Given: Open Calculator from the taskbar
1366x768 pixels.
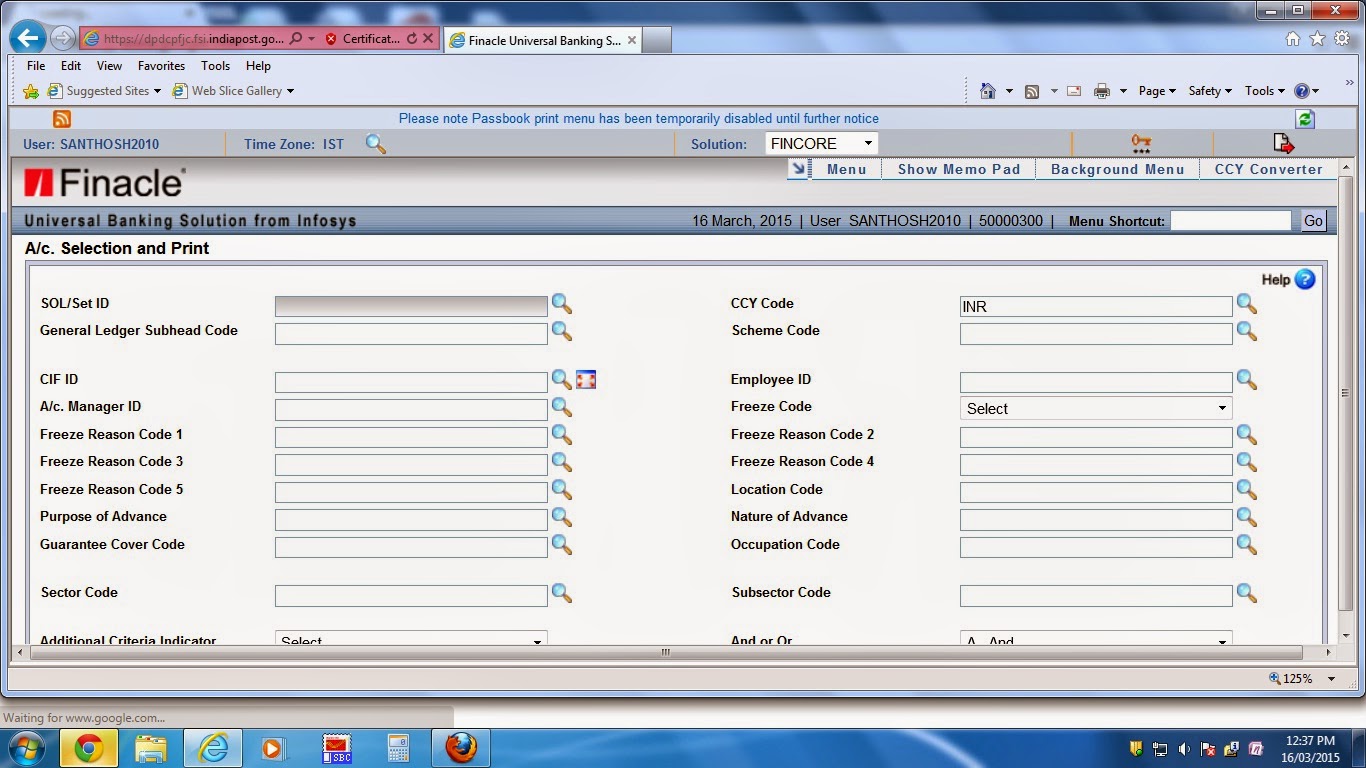Looking at the screenshot, I should pyautogui.click(x=398, y=748).
